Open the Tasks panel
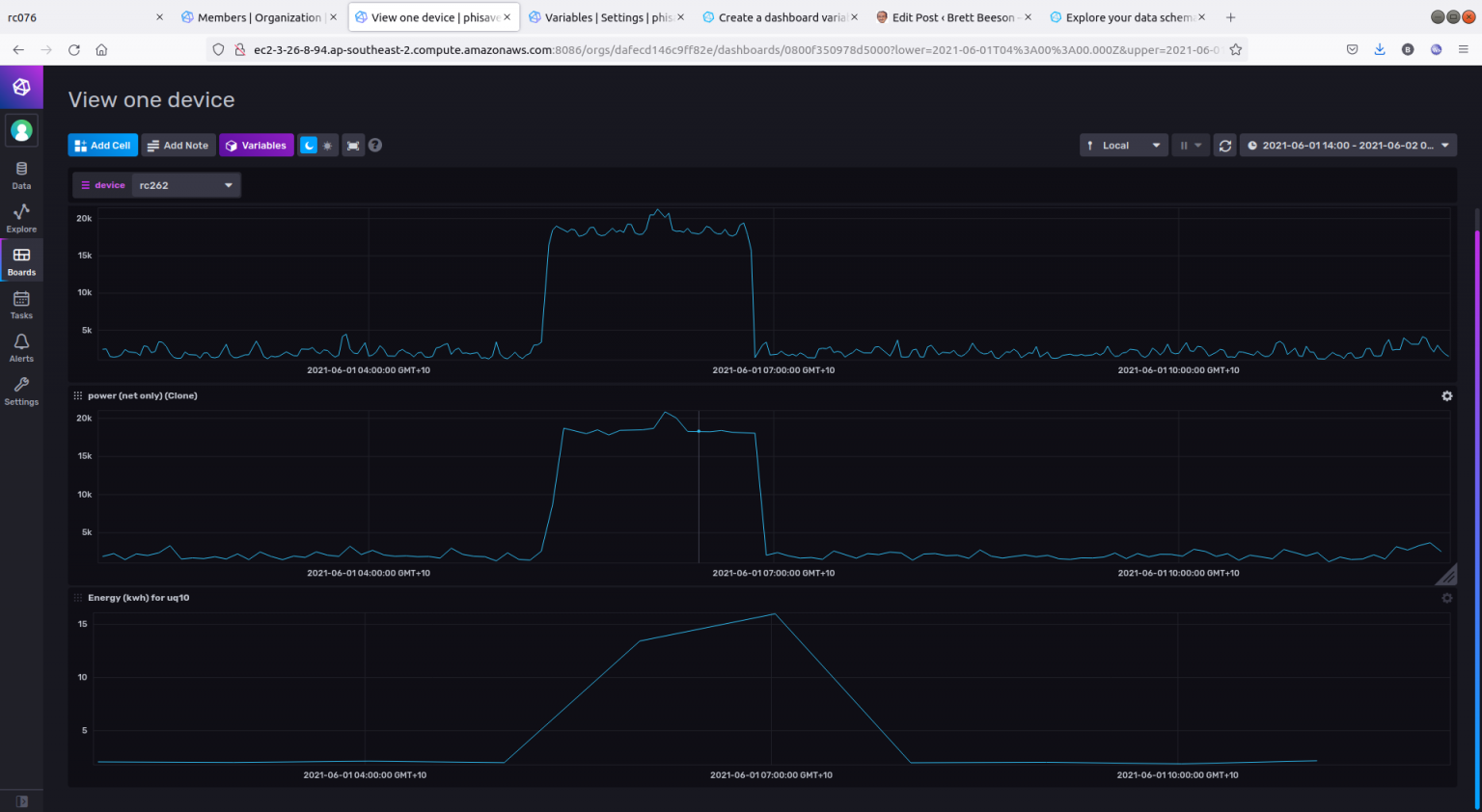1482x812 pixels. tap(21, 303)
